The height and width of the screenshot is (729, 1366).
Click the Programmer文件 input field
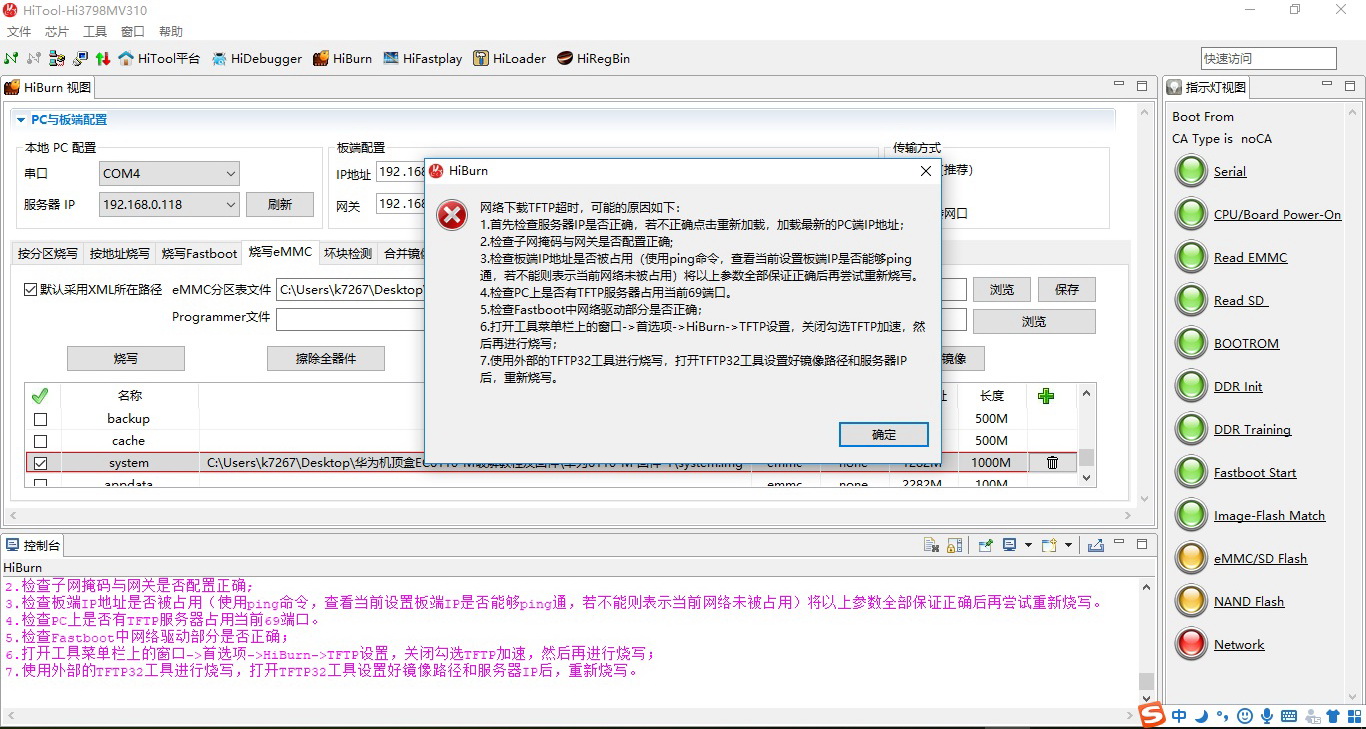(621, 321)
